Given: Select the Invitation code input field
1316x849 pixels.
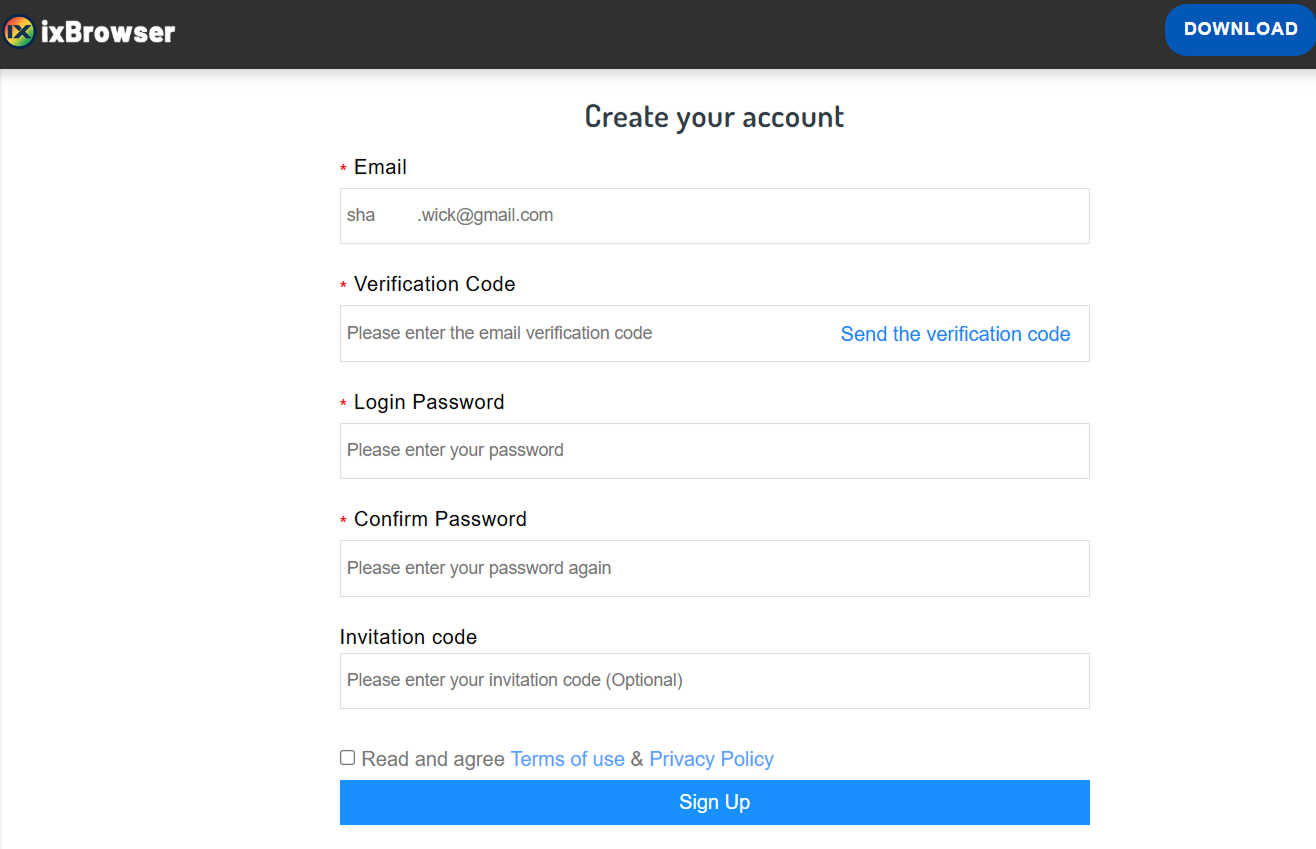Looking at the screenshot, I should [714, 681].
